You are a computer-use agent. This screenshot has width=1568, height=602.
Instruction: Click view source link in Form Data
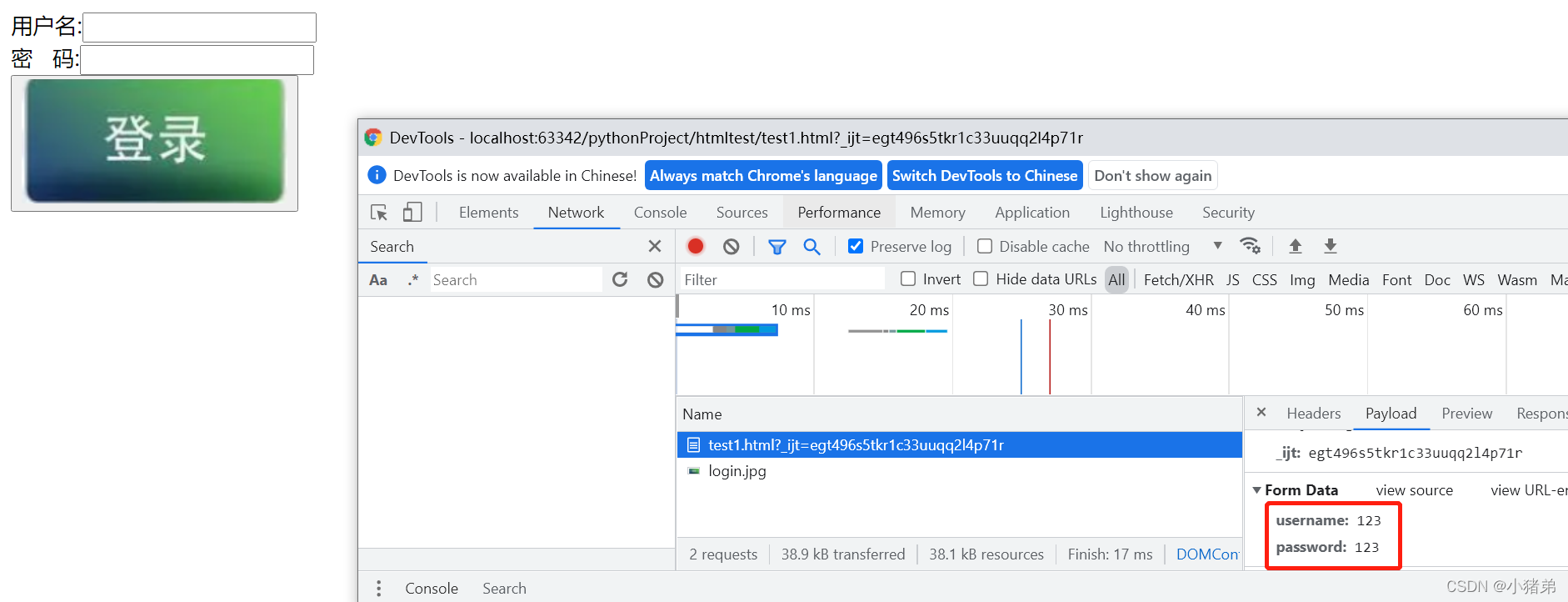pyautogui.click(x=1414, y=490)
